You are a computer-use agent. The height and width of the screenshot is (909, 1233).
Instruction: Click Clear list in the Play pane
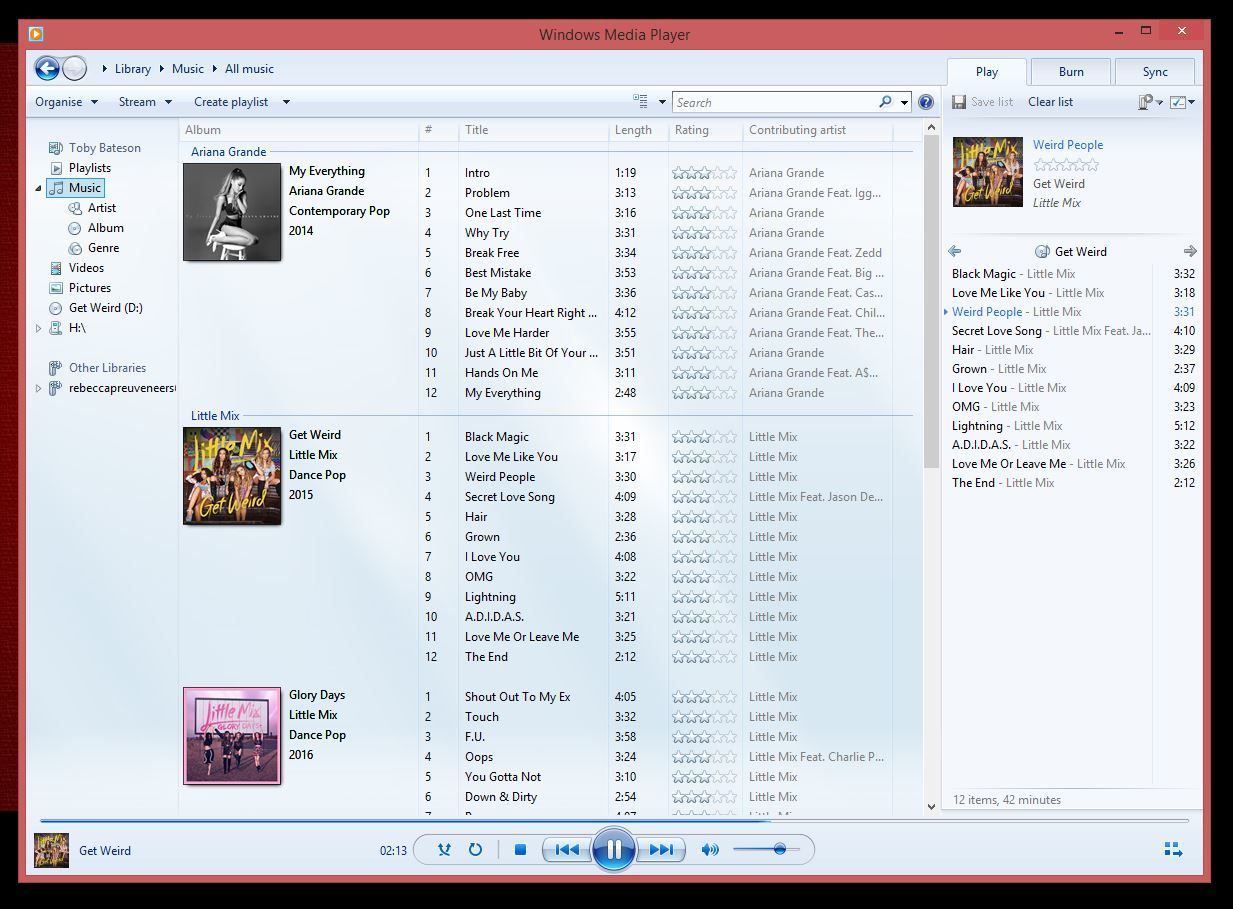click(x=1050, y=101)
